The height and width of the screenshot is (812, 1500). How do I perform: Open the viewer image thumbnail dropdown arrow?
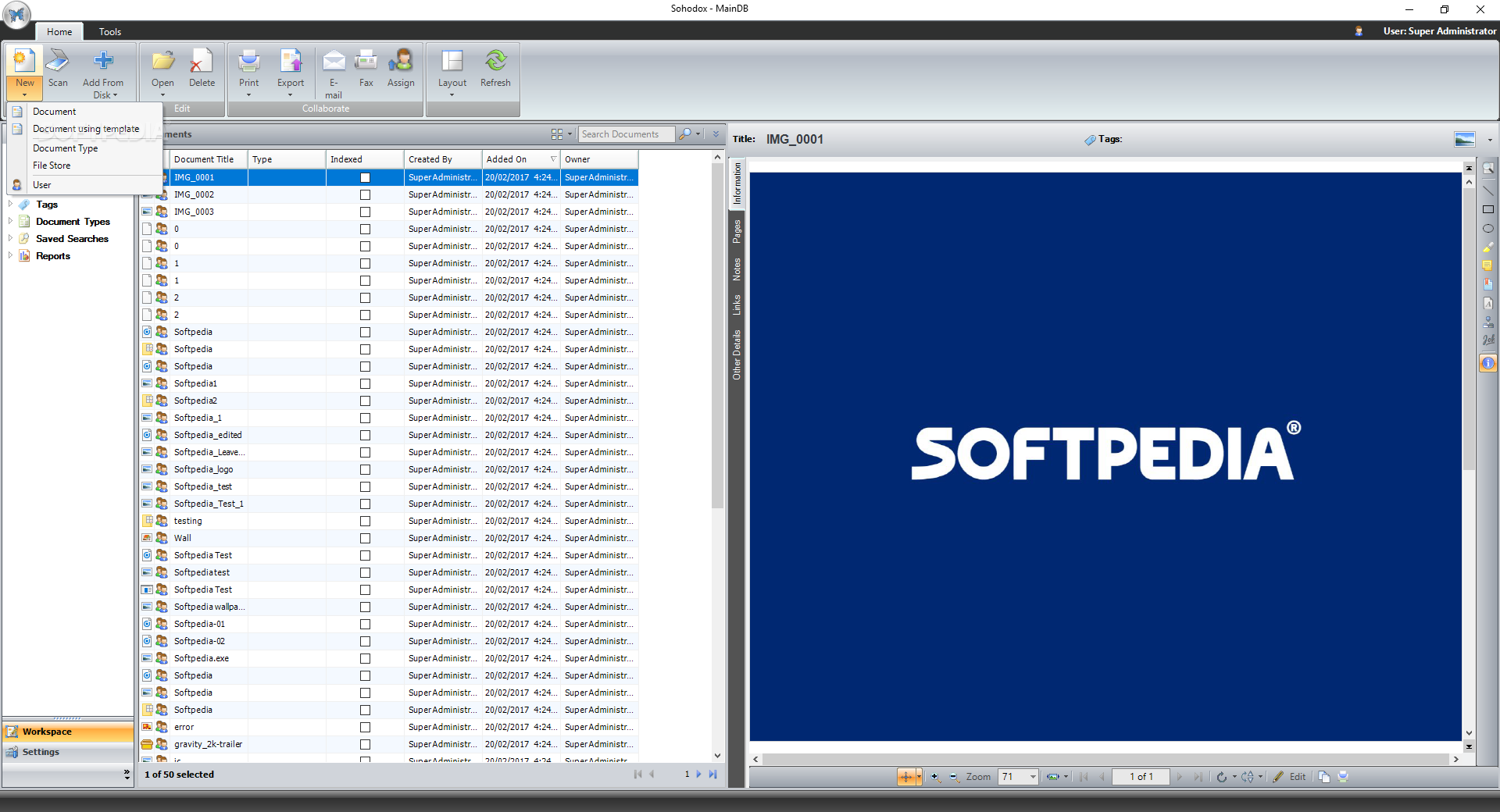[x=1490, y=140]
